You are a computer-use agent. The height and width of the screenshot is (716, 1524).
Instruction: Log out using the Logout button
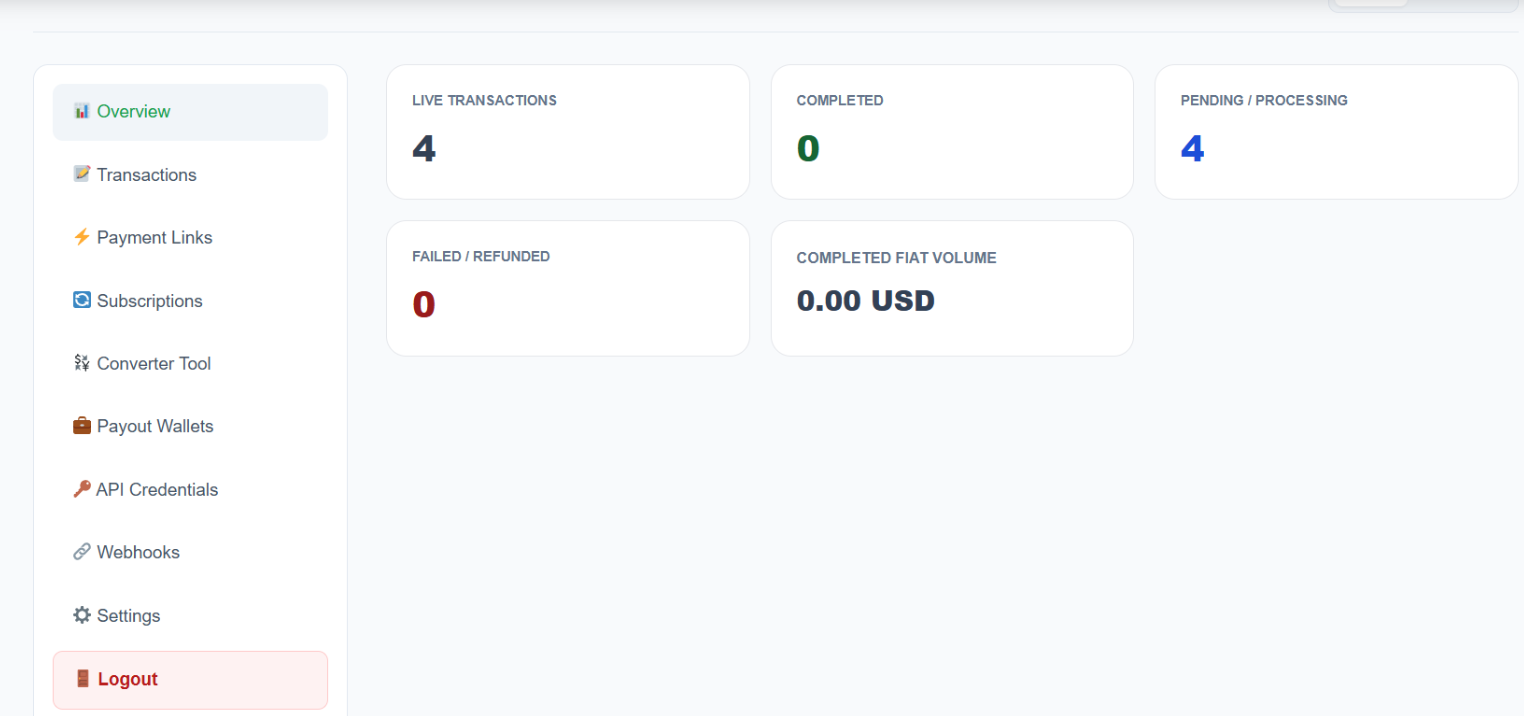pos(190,680)
